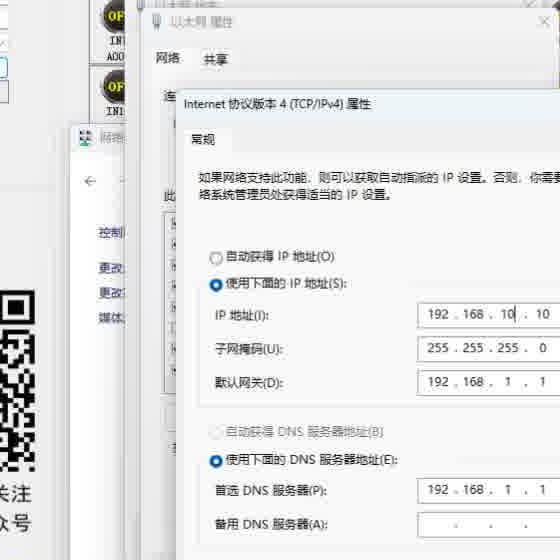Close the 以太网 属性 dialog

point(545,21)
